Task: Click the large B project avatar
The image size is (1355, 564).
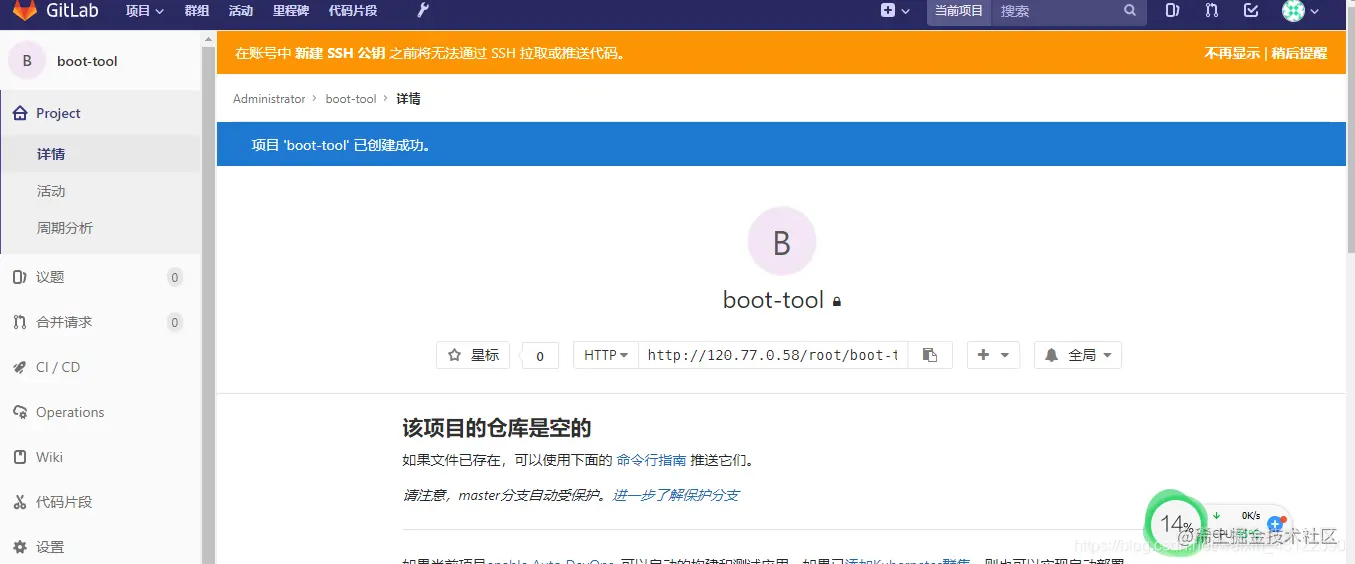Action: pyautogui.click(x=782, y=241)
